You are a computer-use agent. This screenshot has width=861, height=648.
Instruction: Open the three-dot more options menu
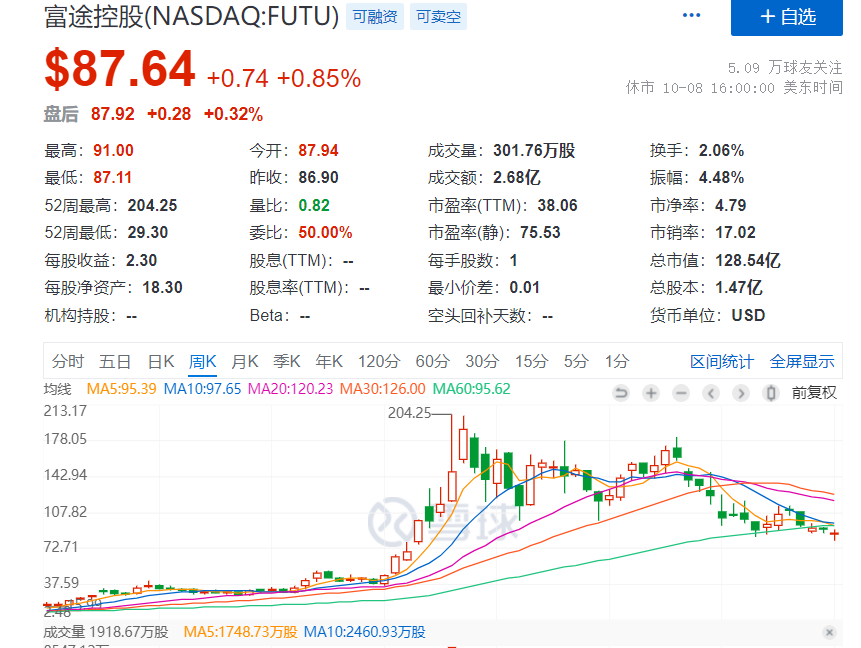coord(691,15)
